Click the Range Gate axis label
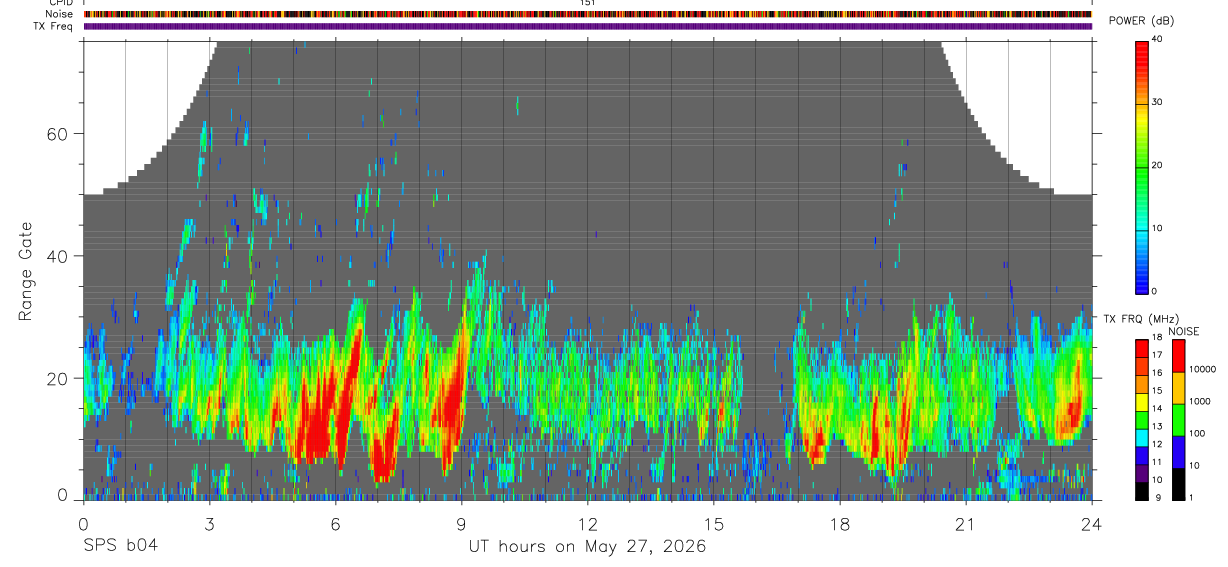Screen dimensions: 1228x567 pos(27,272)
